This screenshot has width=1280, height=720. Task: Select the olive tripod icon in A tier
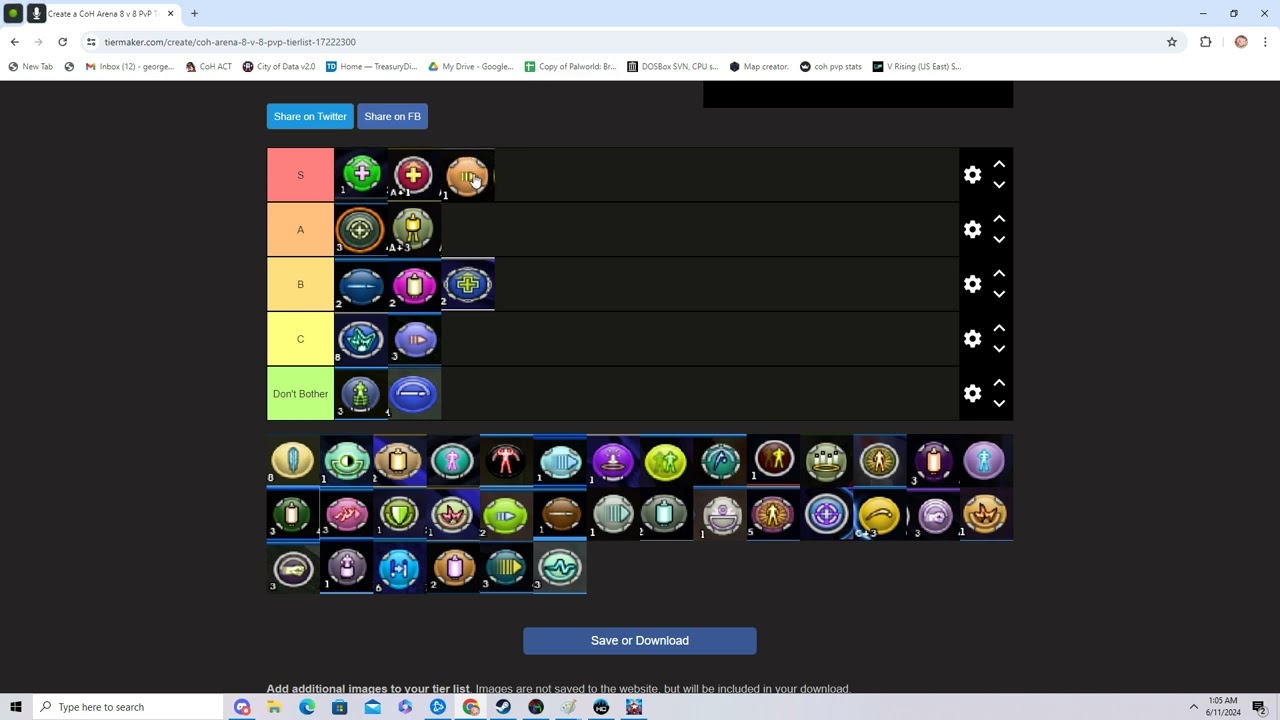414,229
